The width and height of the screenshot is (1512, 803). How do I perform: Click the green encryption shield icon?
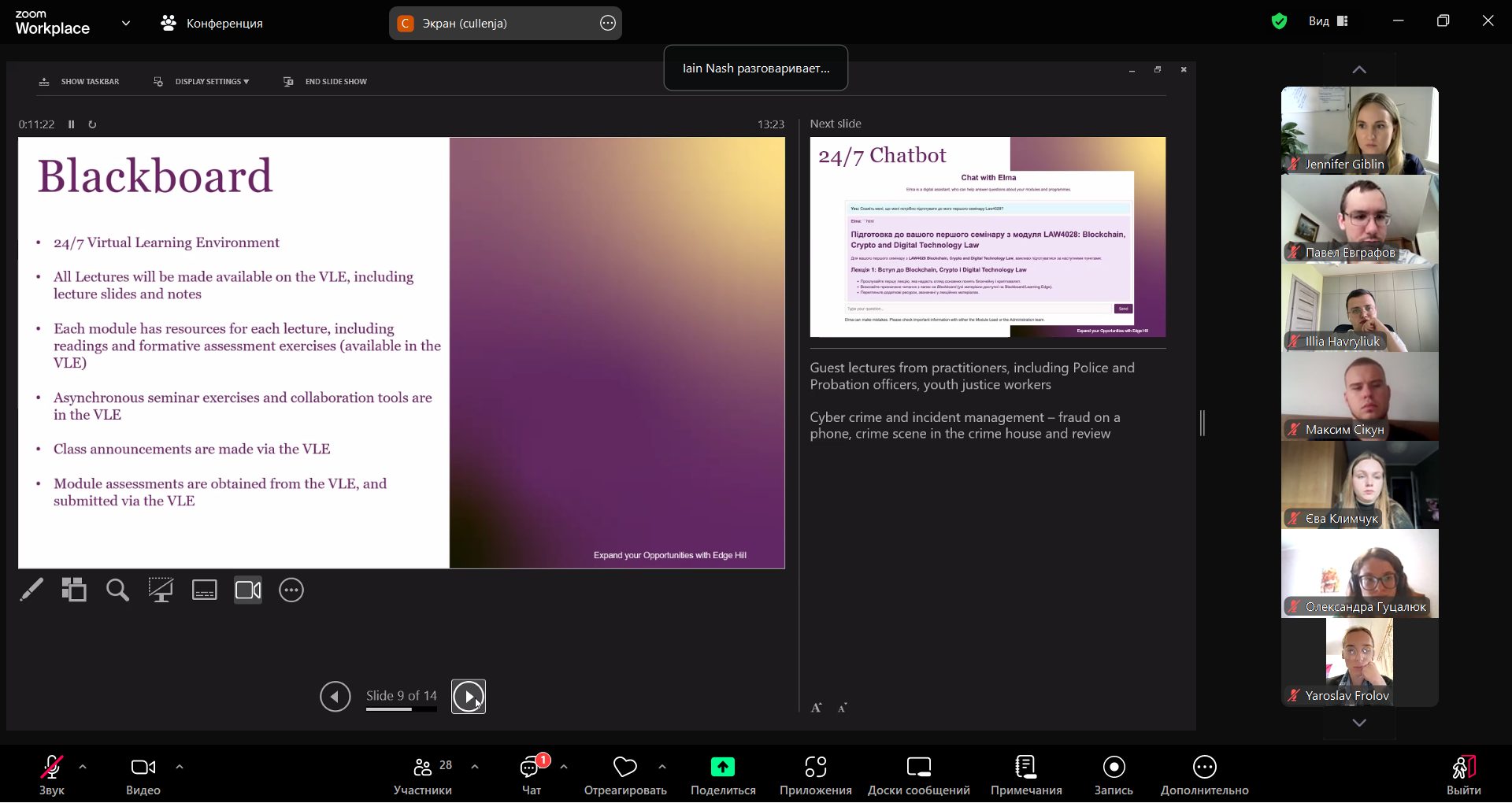1279,21
